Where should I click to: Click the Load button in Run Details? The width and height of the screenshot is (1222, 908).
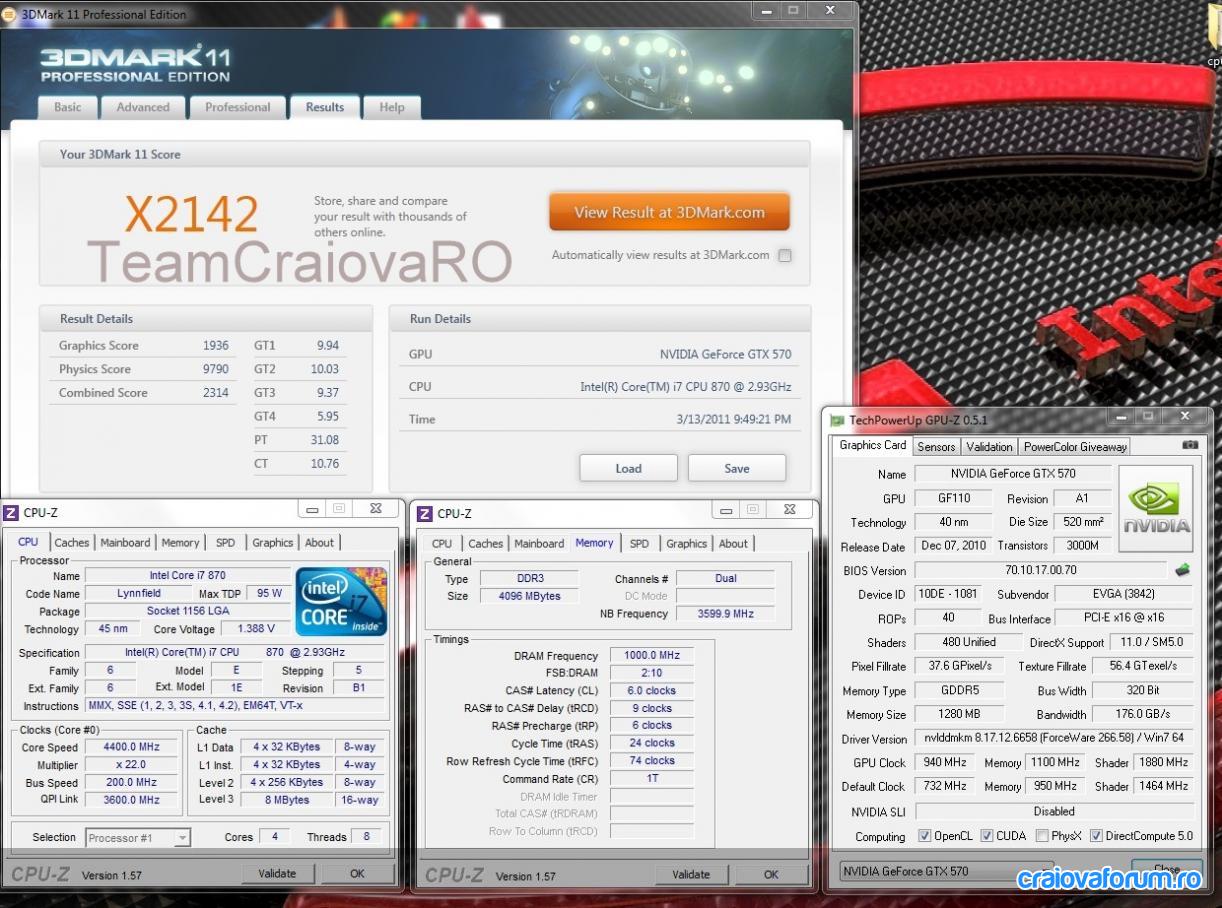coord(629,468)
